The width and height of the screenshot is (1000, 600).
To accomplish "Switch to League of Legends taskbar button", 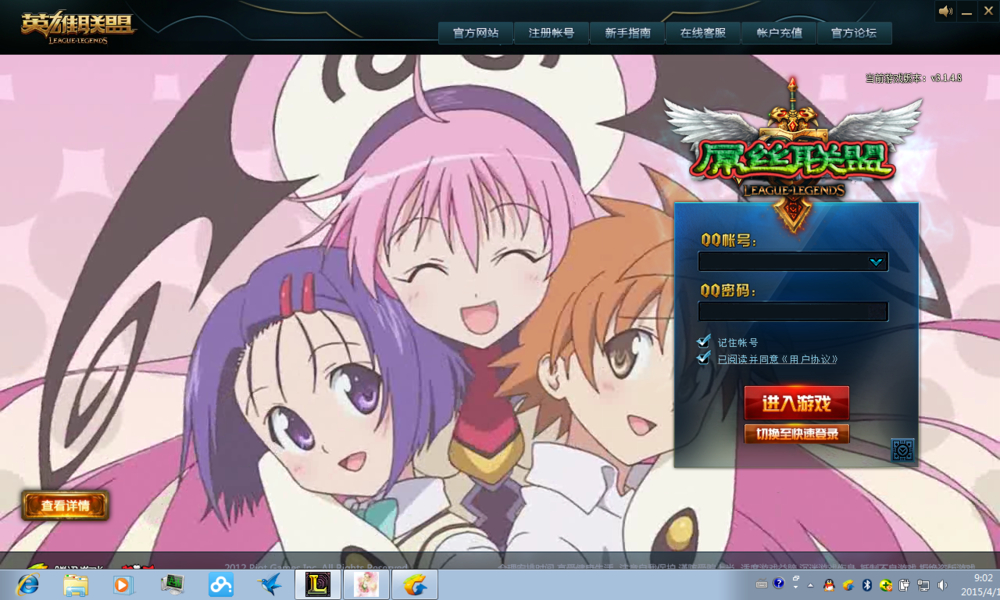I will 318,585.
